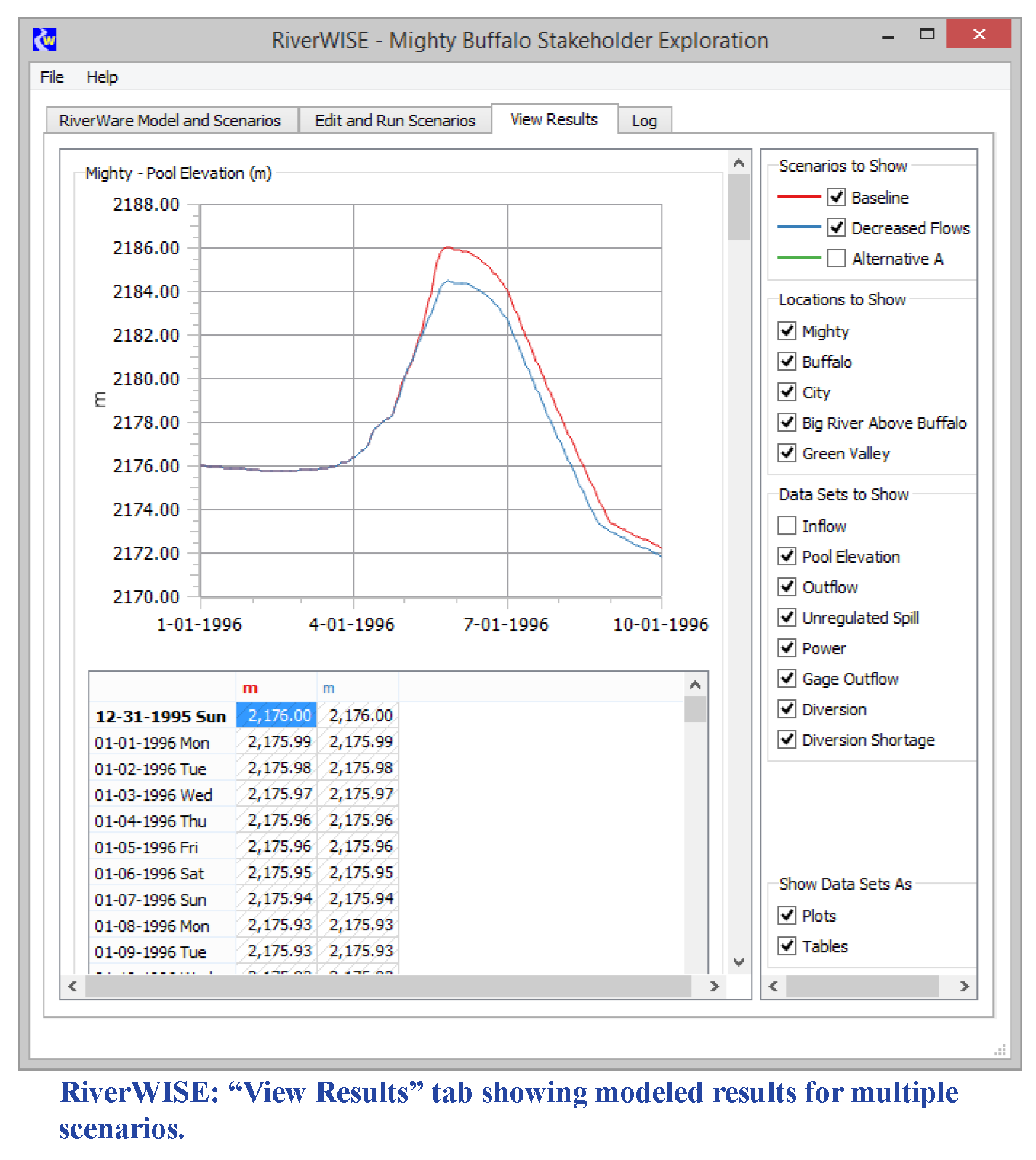
Task: Click the RiverWISE app icon in title bar
Action: pos(44,39)
